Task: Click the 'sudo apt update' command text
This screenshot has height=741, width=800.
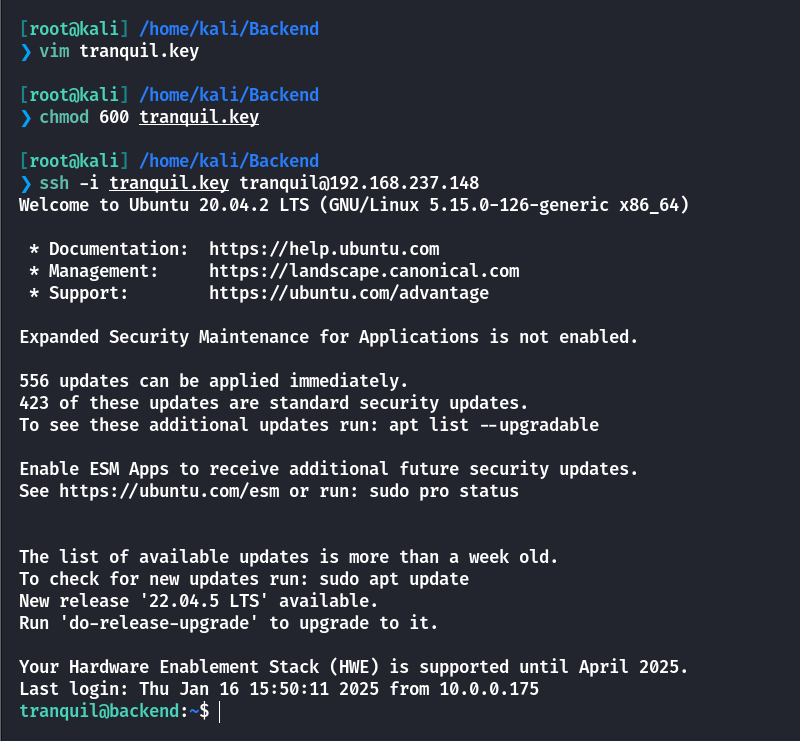Action: 394,579
